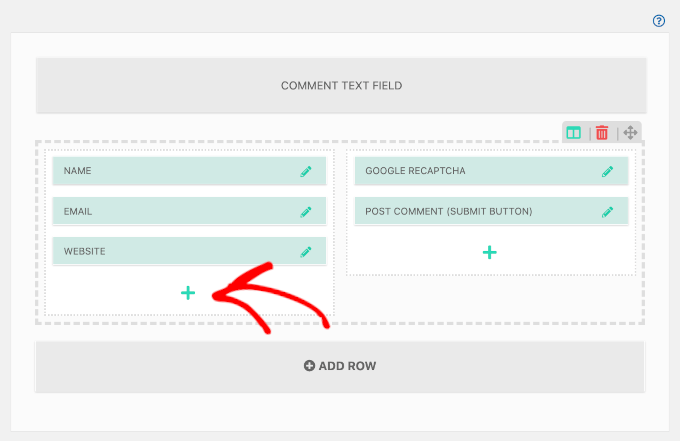Select the Name field label

[78, 171]
